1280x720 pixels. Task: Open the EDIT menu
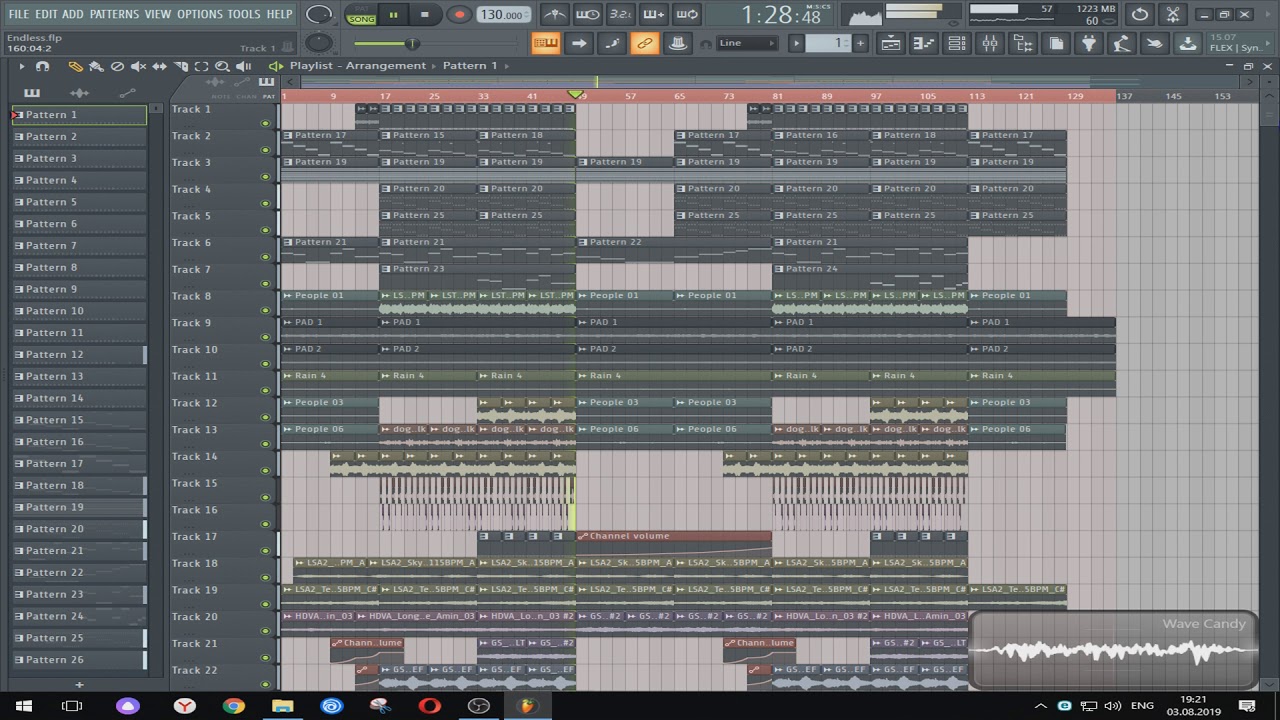point(46,14)
